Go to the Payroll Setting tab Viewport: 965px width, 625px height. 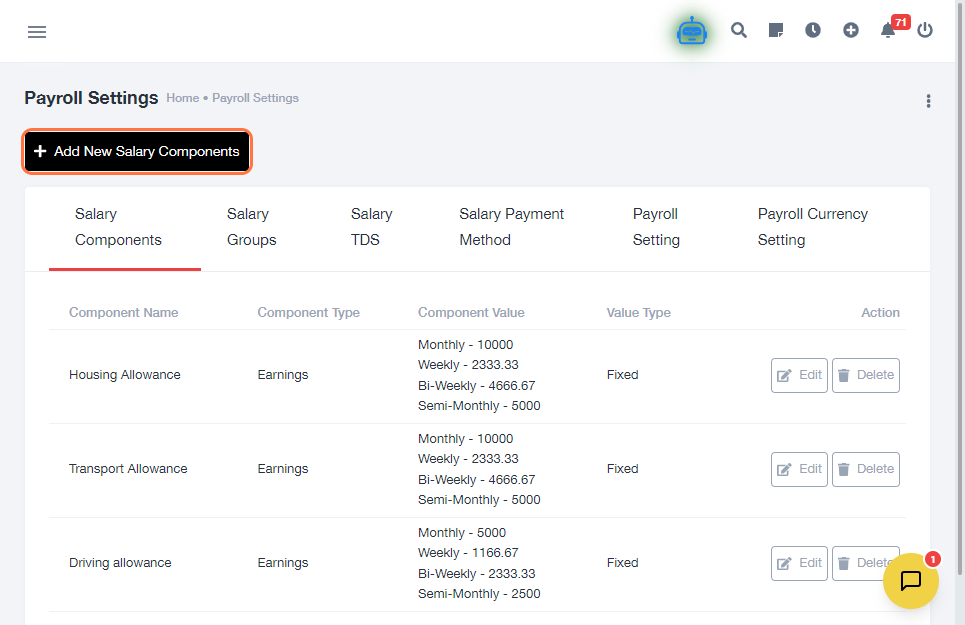pos(656,227)
